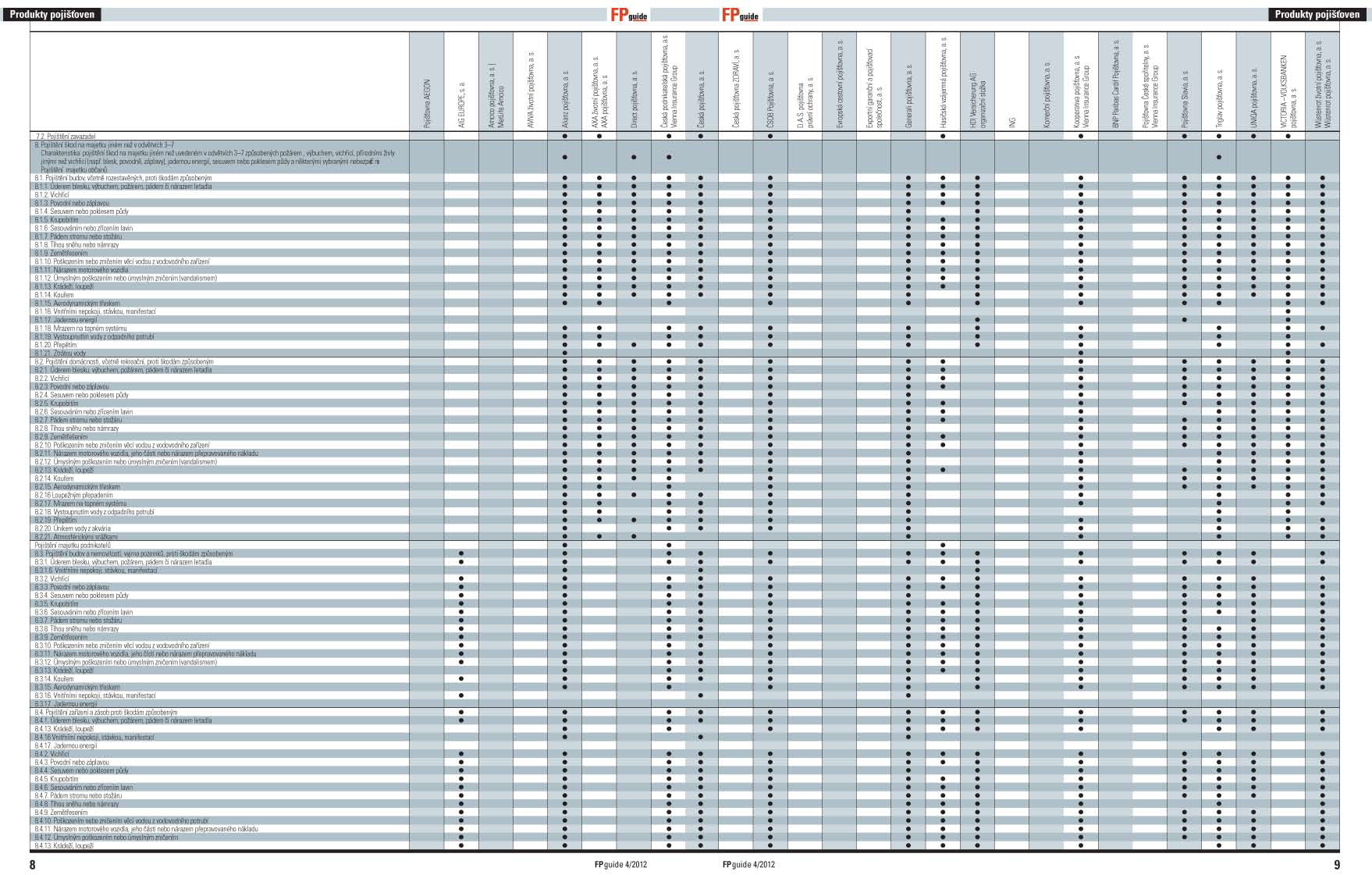Click the right FP guide logo
The height and width of the screenshot is (875, 1372).
[740, 15]
